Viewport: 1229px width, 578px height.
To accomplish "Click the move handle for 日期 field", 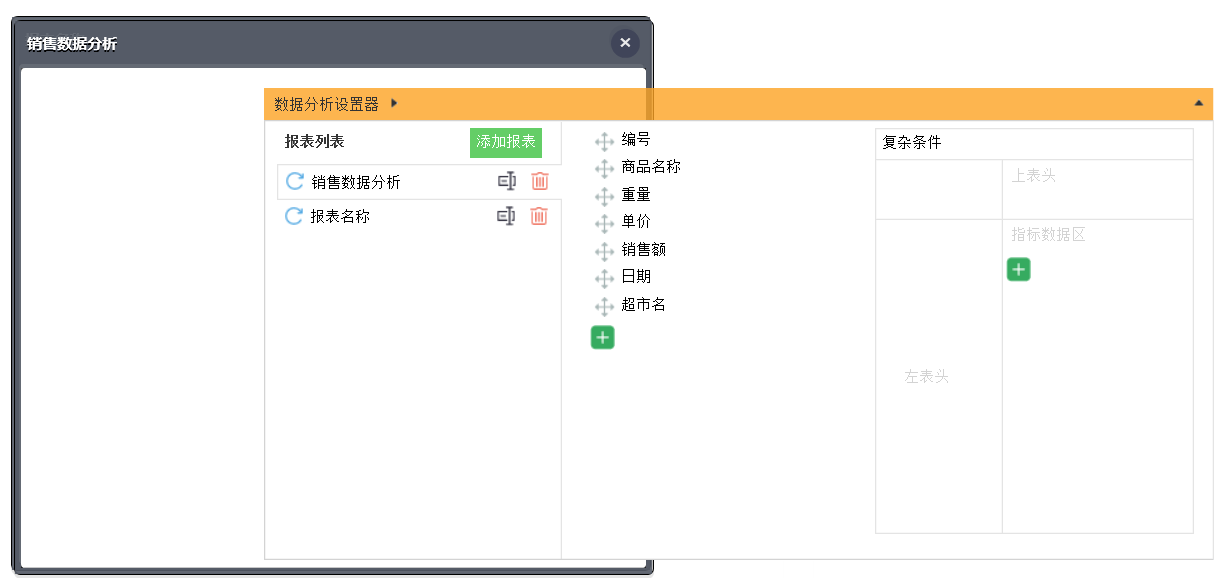I will click(x=604, y=279).
